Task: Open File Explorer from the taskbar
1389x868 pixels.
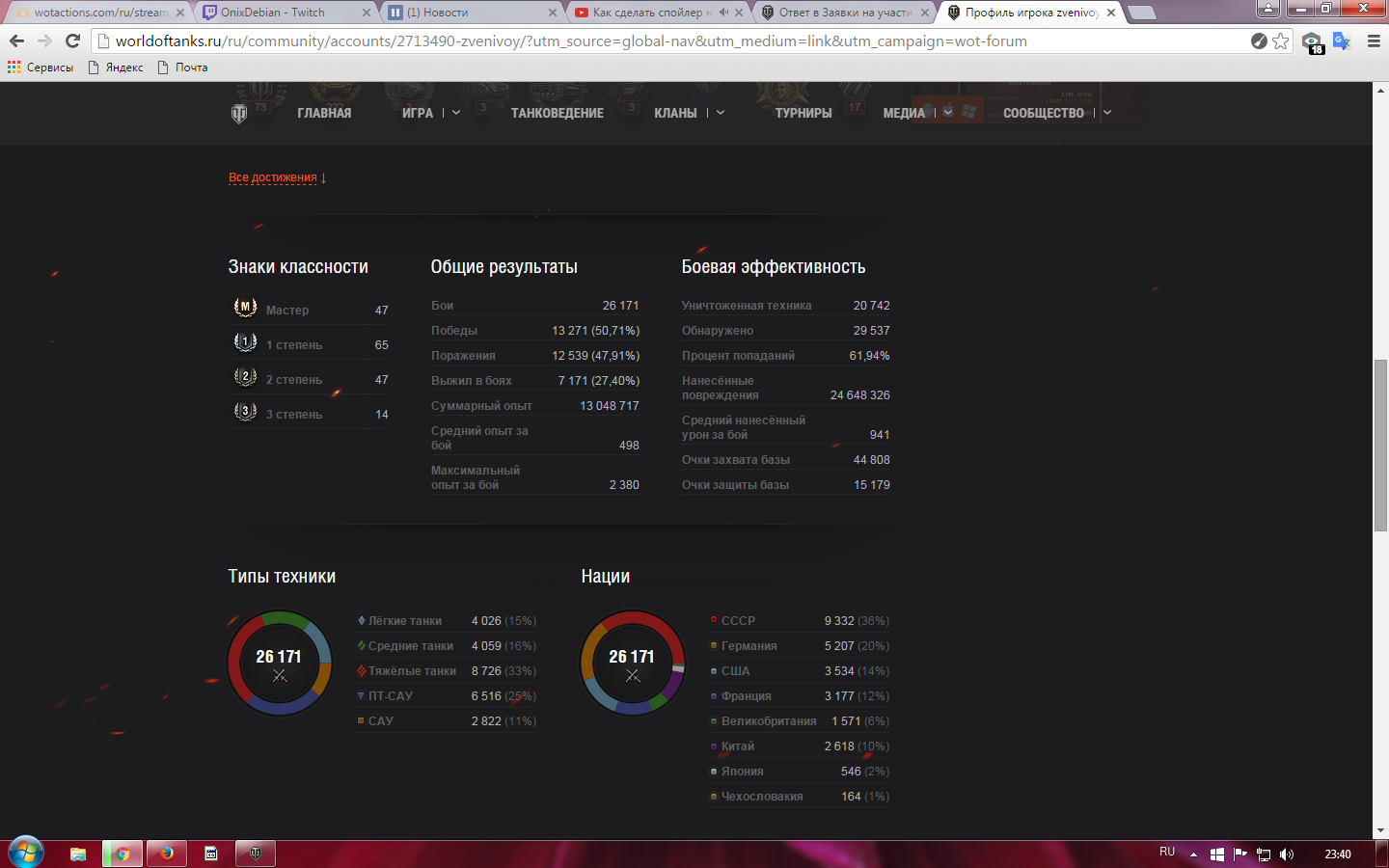Action: (x=77, y=854)
